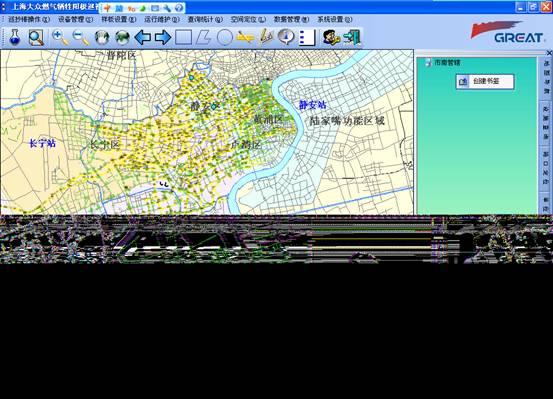Click the blue flask icon in toolbar
Viewport: 553px width, 399px height.
[x=14, y=37]
